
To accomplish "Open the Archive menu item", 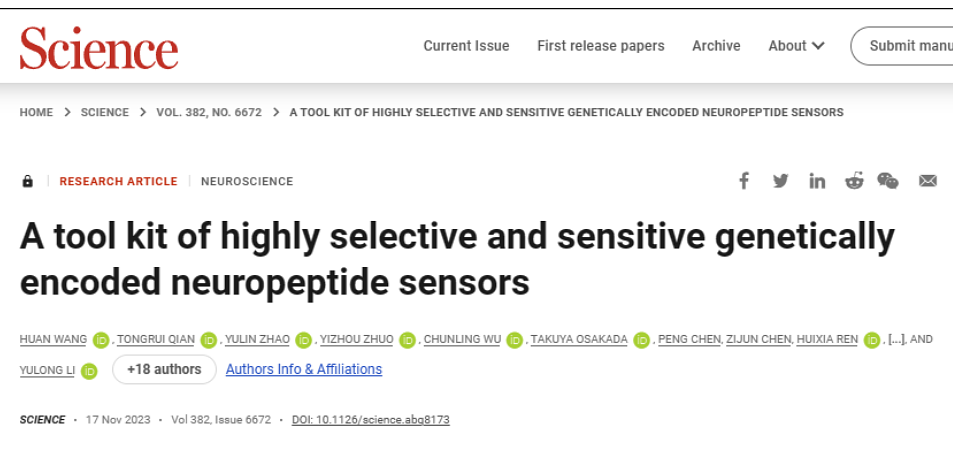I will (716, 46).
